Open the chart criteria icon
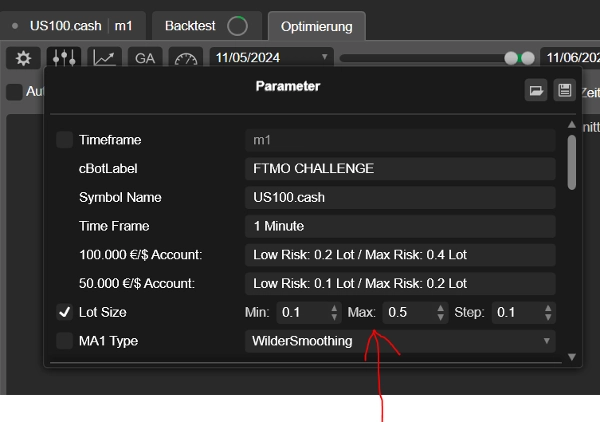 104,57
